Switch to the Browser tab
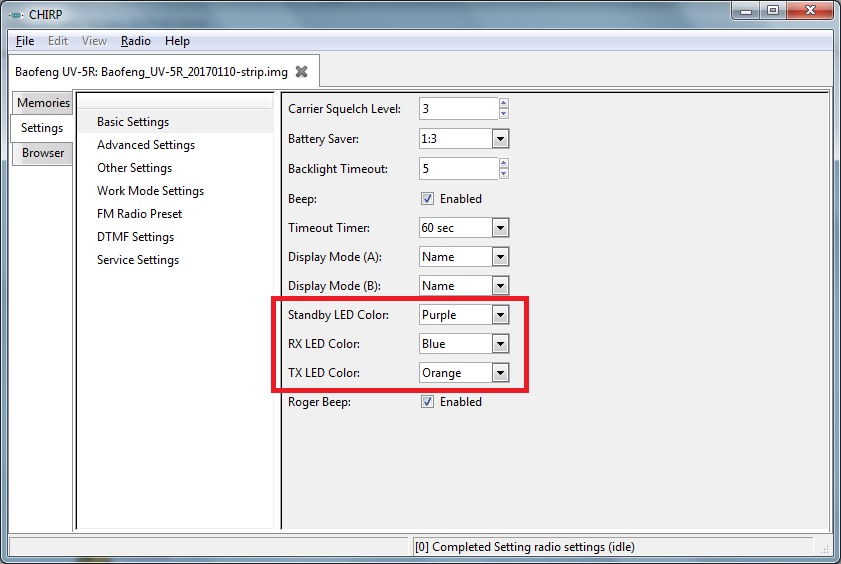The image size is (841, 564). click(43, 153)
